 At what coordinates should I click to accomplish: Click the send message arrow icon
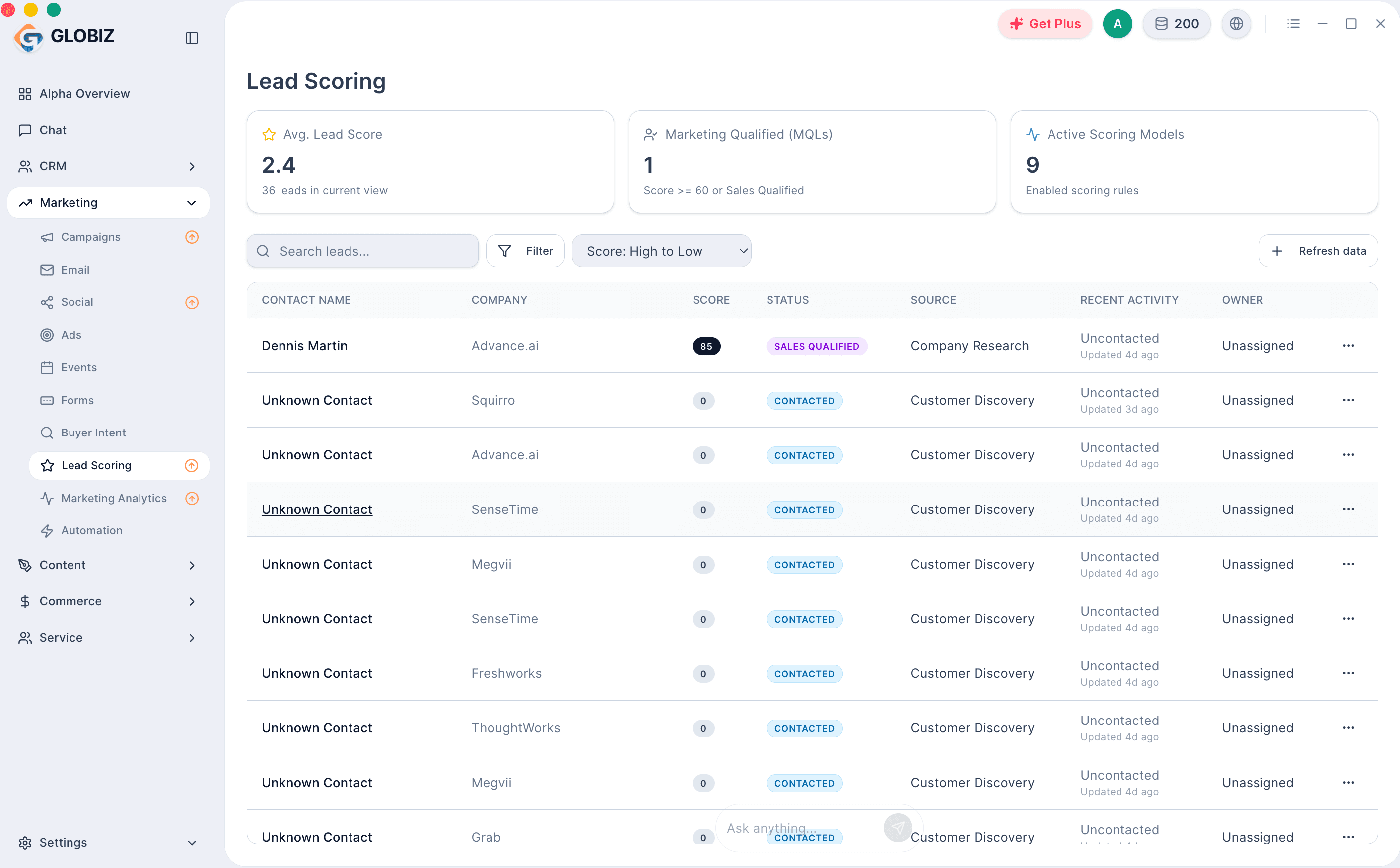(x=898, y=828)
